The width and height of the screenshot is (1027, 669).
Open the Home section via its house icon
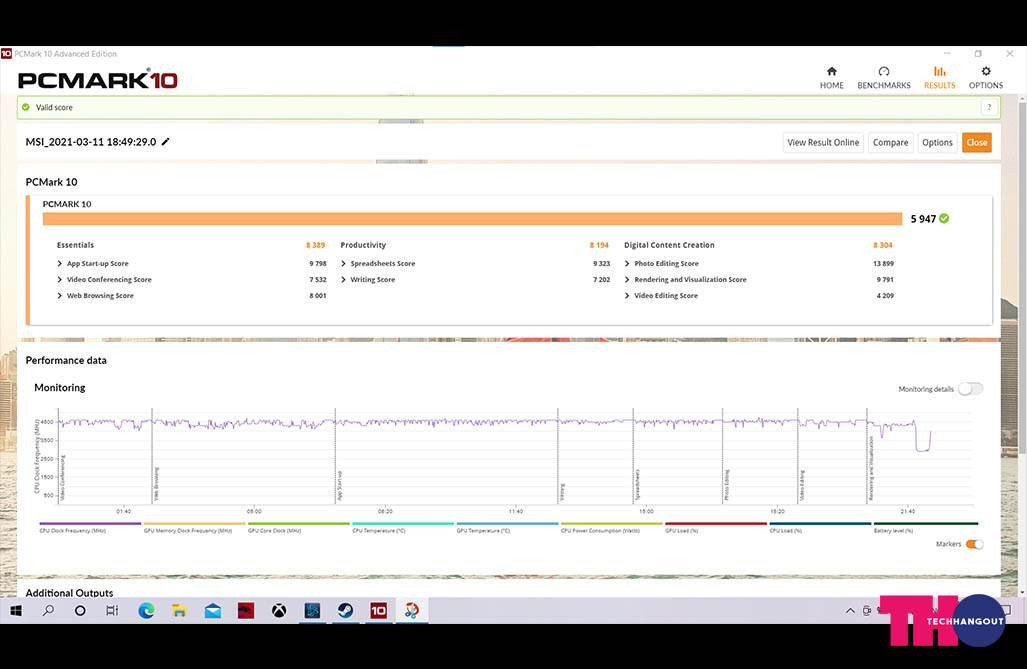832,71
